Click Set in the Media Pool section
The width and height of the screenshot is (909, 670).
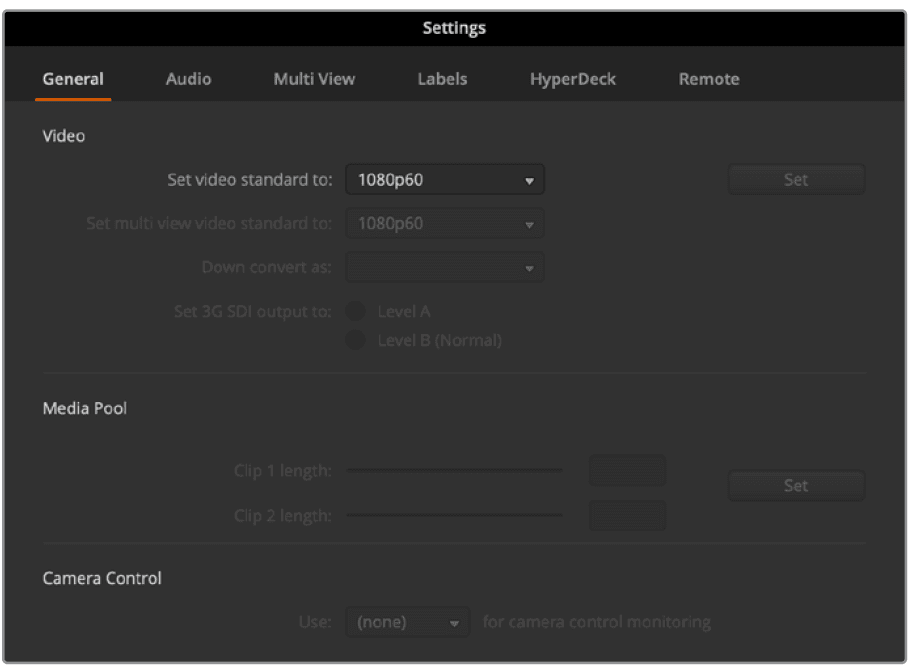(796, 485)
